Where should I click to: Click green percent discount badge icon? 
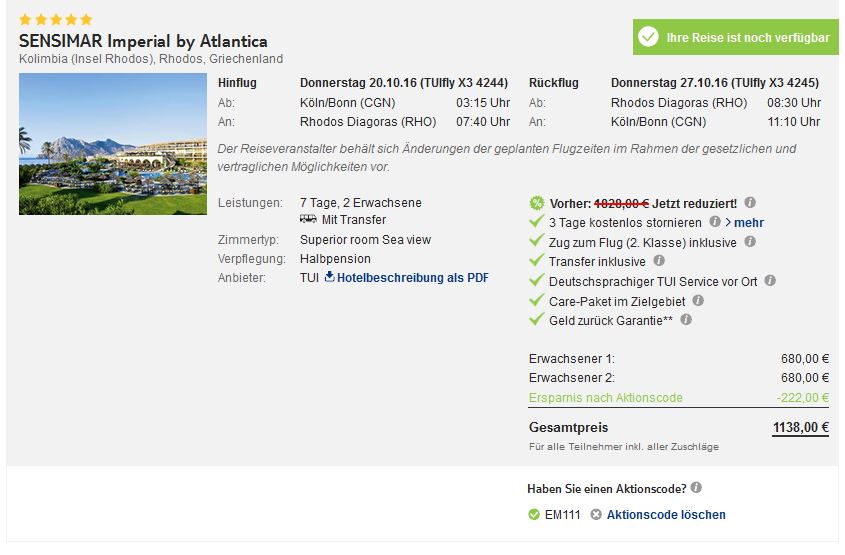(x=537, y=203)
